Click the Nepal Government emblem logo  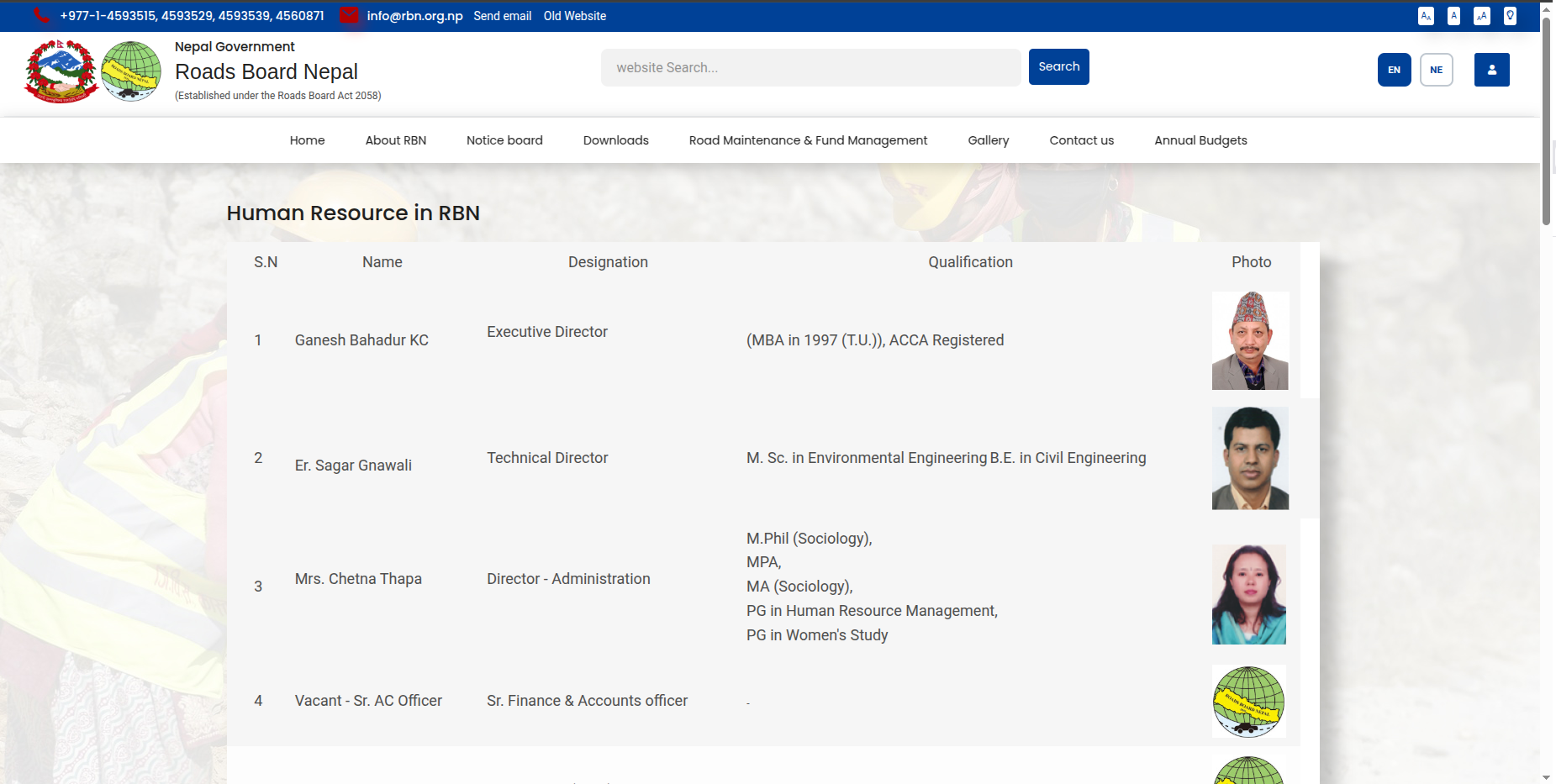click(61, 71)
